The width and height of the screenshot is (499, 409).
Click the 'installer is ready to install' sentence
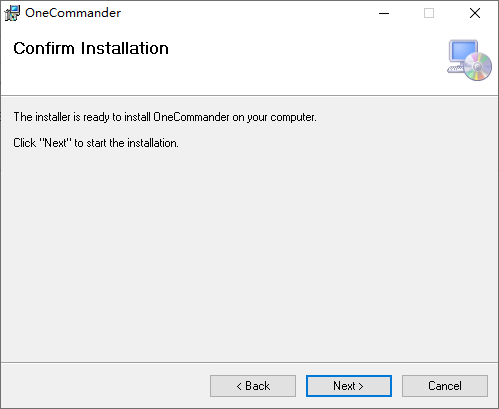(165, 117)
